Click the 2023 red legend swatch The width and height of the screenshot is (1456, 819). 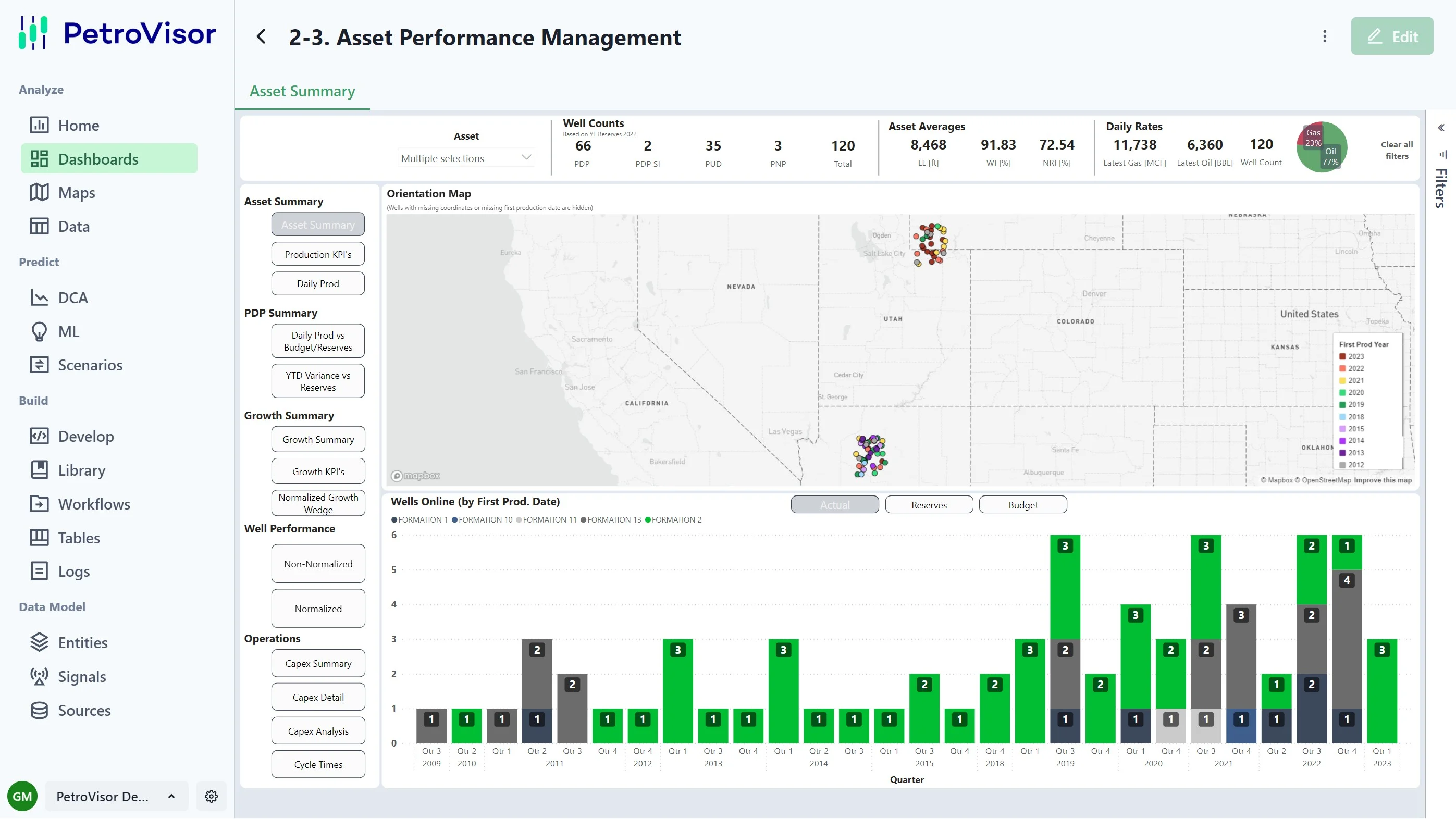coord(1342,357)
